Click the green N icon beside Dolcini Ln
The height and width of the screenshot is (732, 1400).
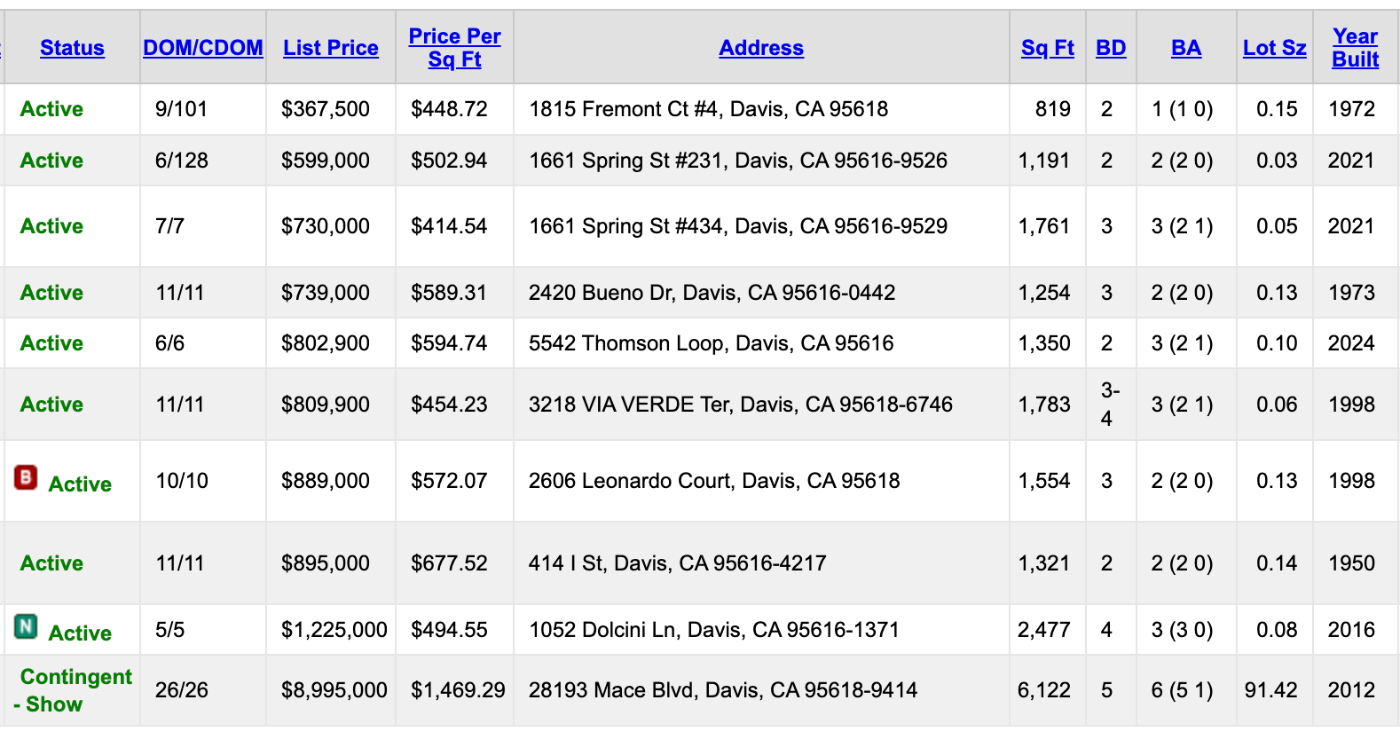tap(26, 627)
